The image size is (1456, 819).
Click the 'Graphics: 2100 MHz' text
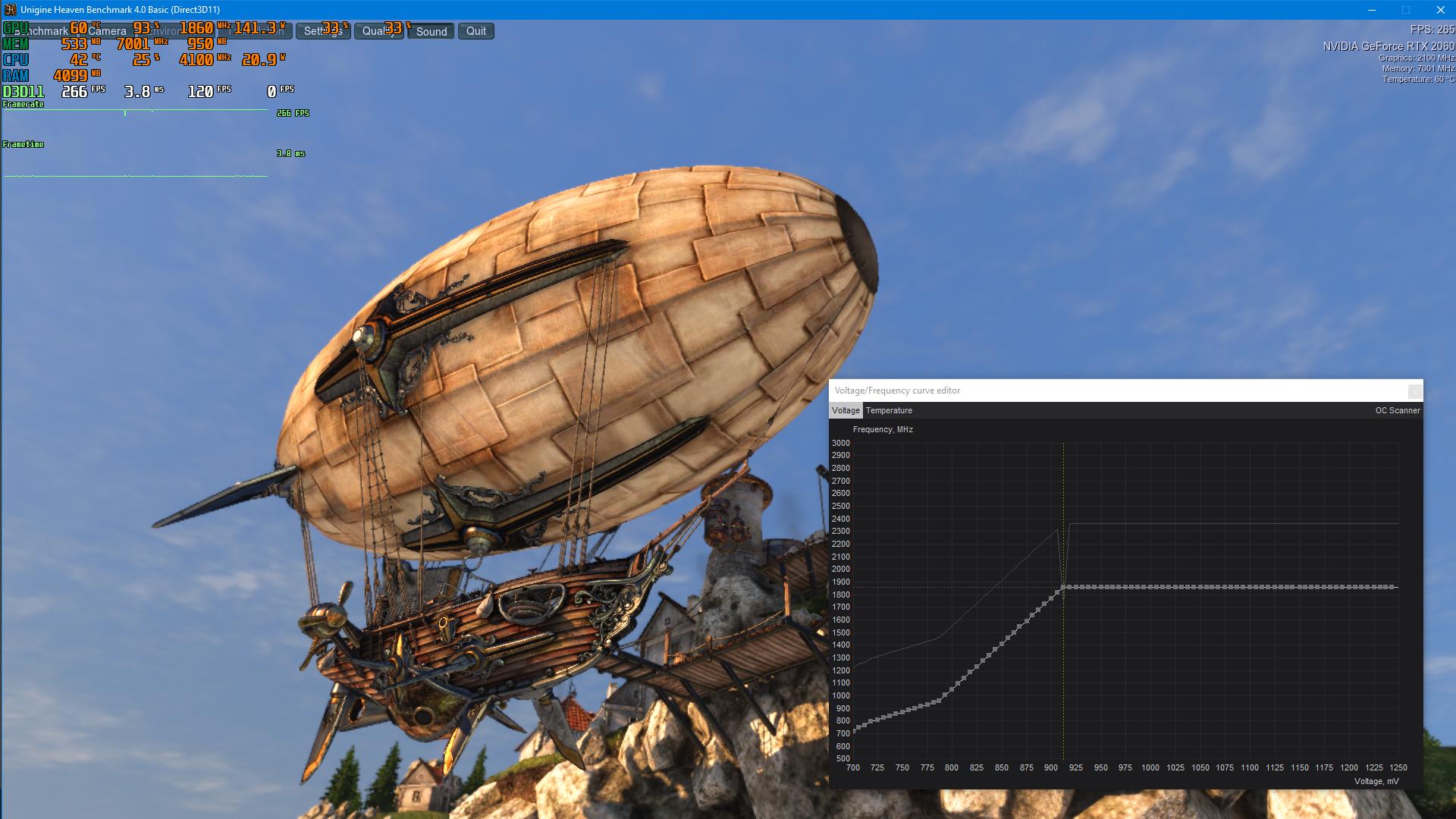(1417, 58)
